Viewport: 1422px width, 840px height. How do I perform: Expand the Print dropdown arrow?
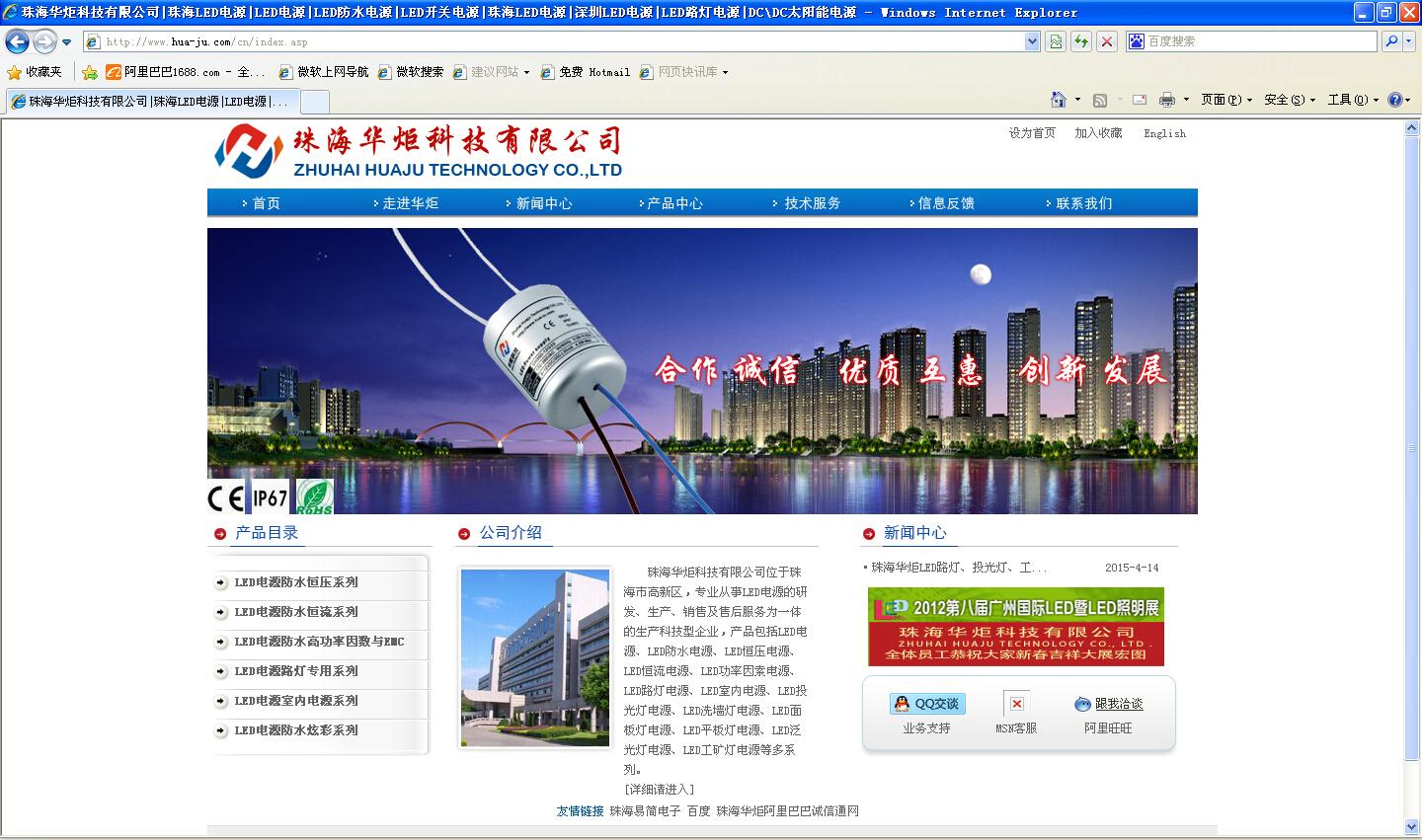tap(1186, 100)
